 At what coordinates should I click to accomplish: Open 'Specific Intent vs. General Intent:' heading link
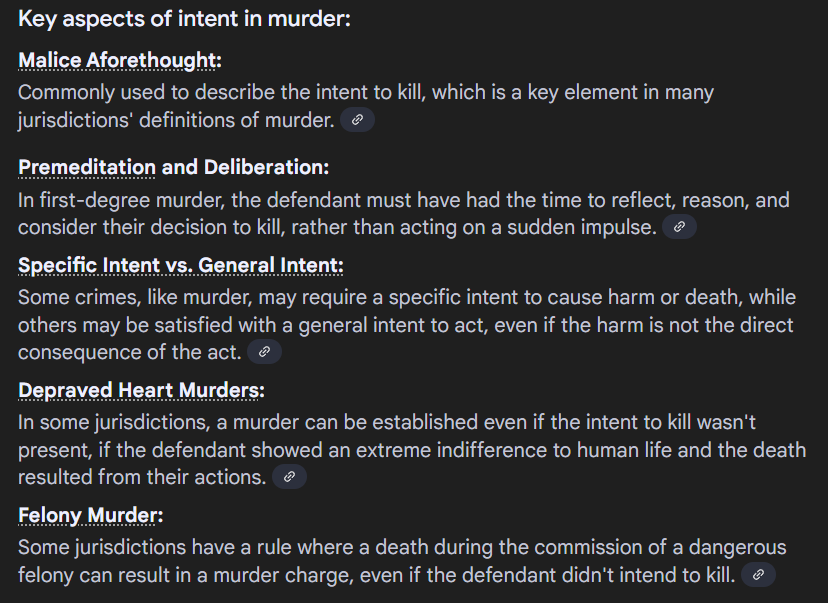(x=181, y=265)
